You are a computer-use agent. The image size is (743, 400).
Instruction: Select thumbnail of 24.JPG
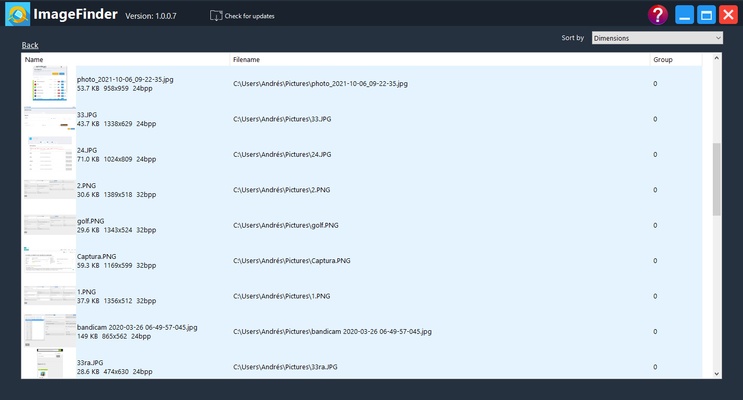[x=49, y=154]
